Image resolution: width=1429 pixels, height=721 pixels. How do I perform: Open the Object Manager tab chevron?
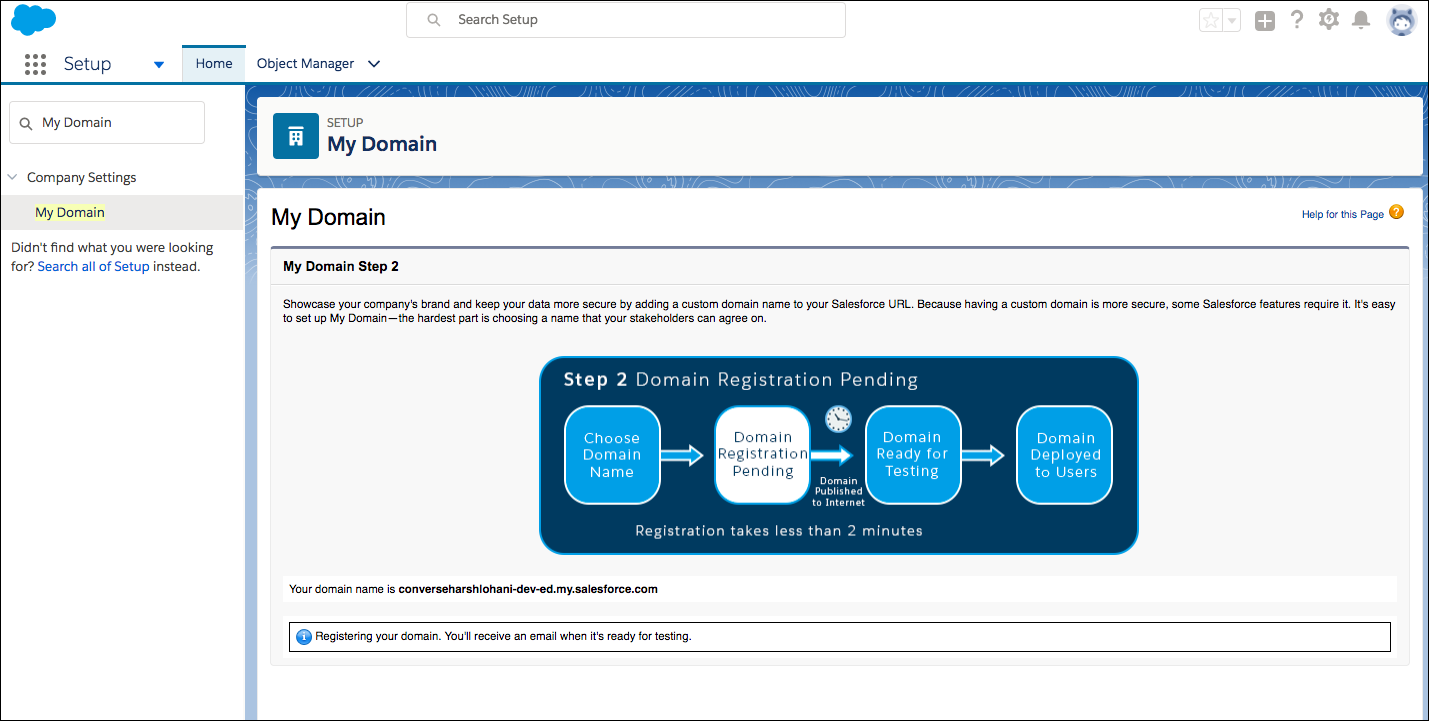(x=374, y=64)
